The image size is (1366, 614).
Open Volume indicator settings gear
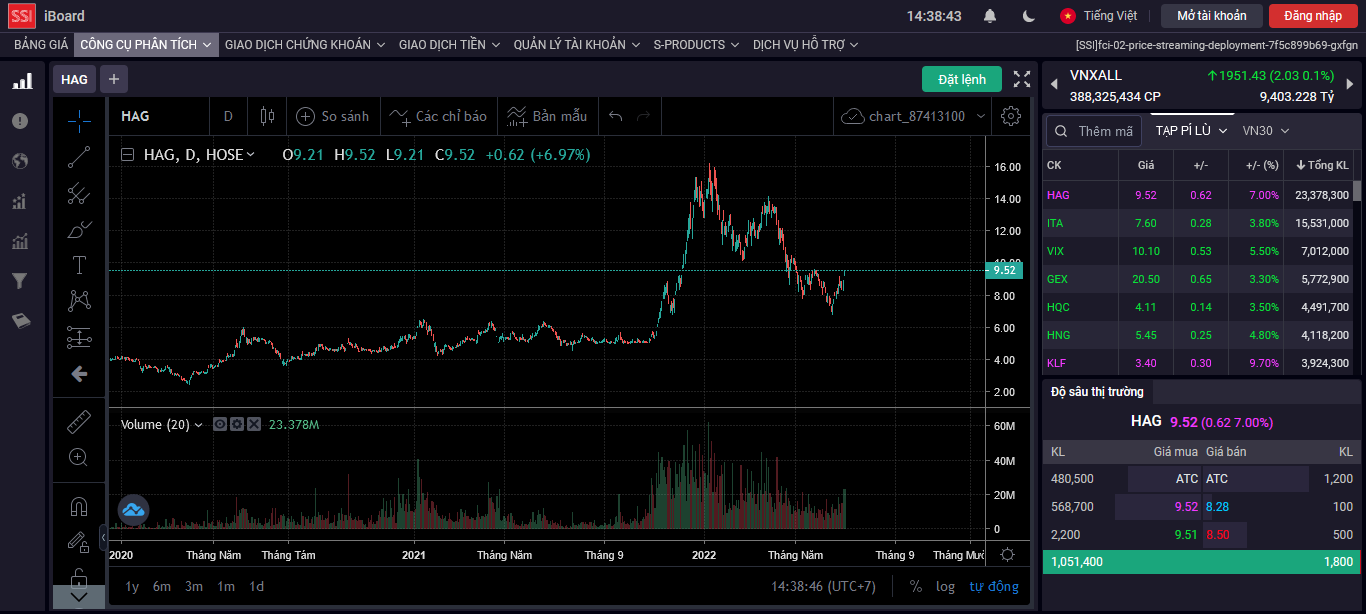coord(237,425)
